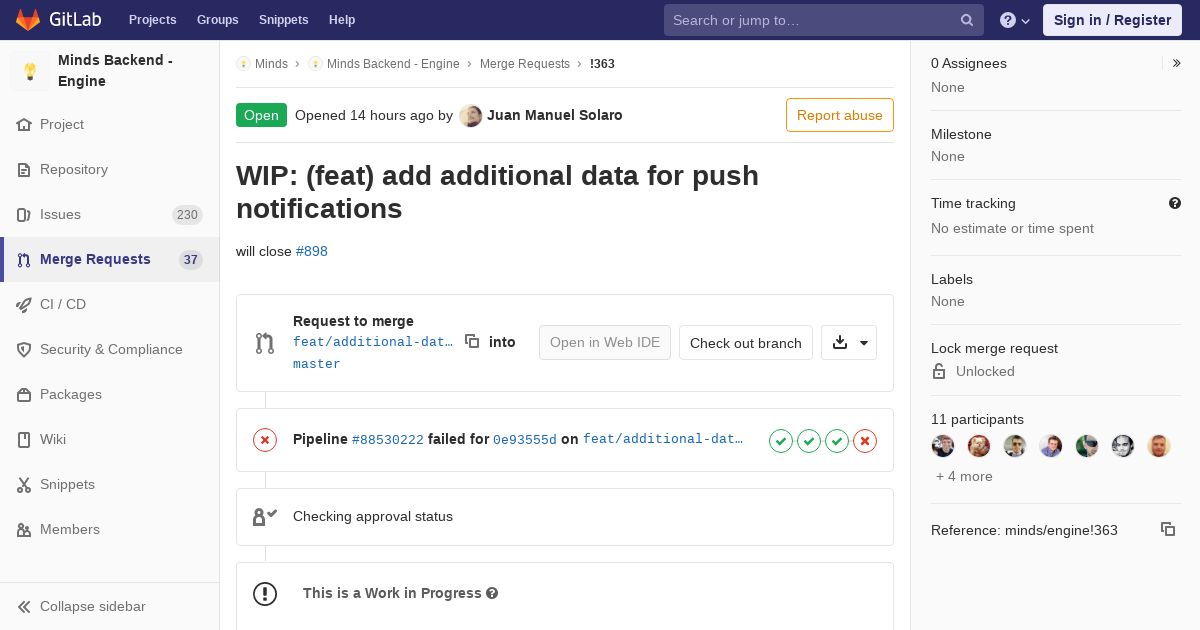Show the 4 more participants
Image resolution: width=1200 pixels, height=630 pixels.
[964, 477]
